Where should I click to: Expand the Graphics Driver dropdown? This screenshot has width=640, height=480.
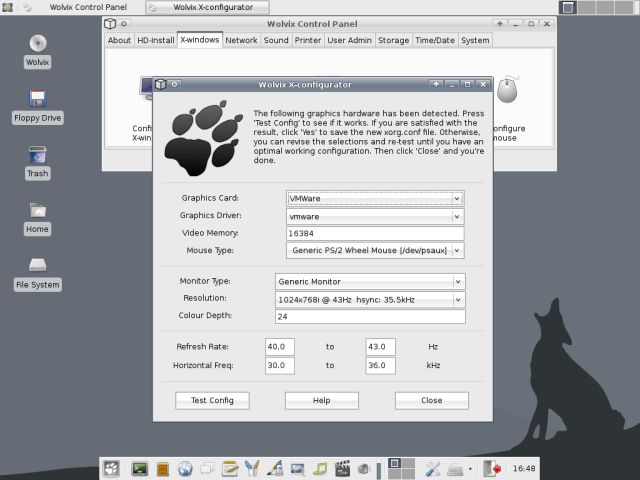tap(457, 216)
